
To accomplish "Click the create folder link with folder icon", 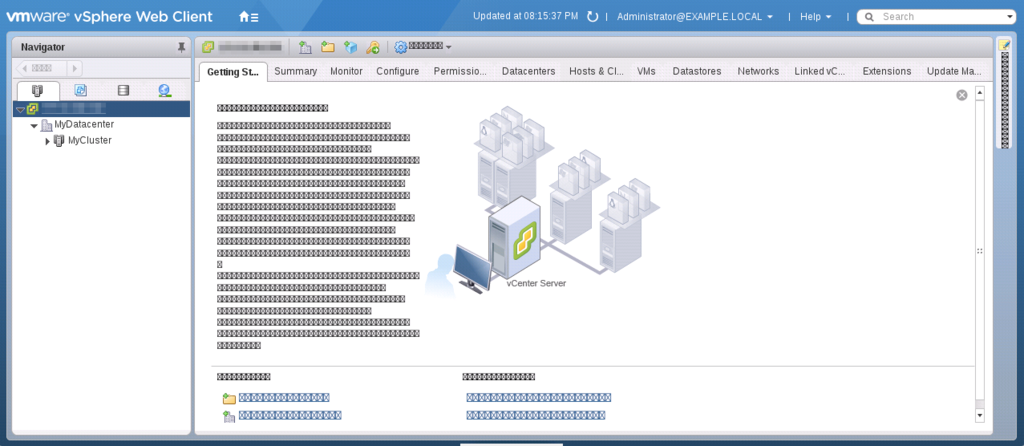I will point(284,398).
